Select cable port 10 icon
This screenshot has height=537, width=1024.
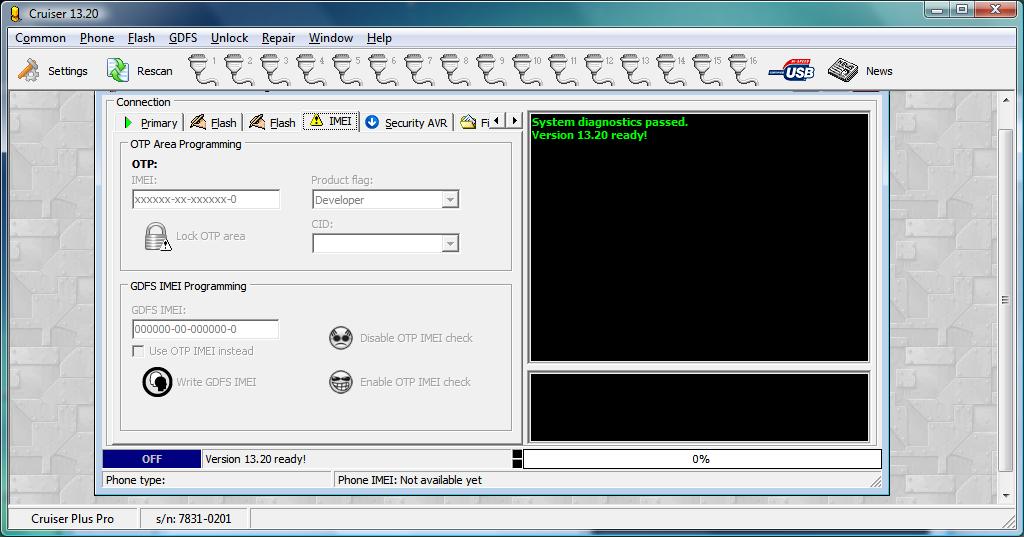(x=526, y=70)
